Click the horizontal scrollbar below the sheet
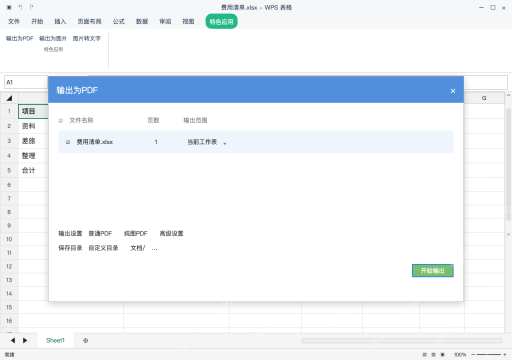This screenshot has height=360, width=512. click(402, 340)
